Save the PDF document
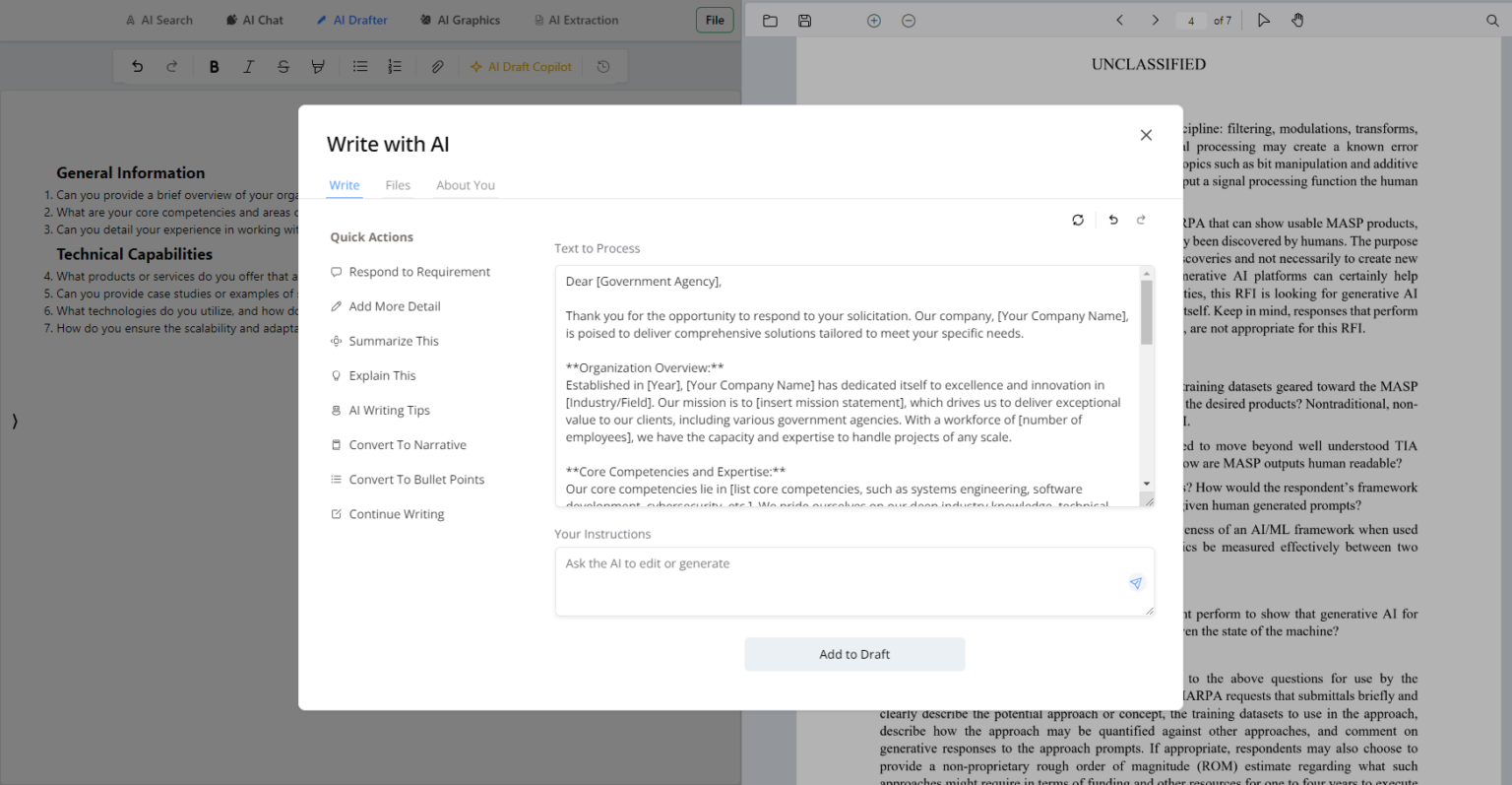1512x785 pixels. 804,20
